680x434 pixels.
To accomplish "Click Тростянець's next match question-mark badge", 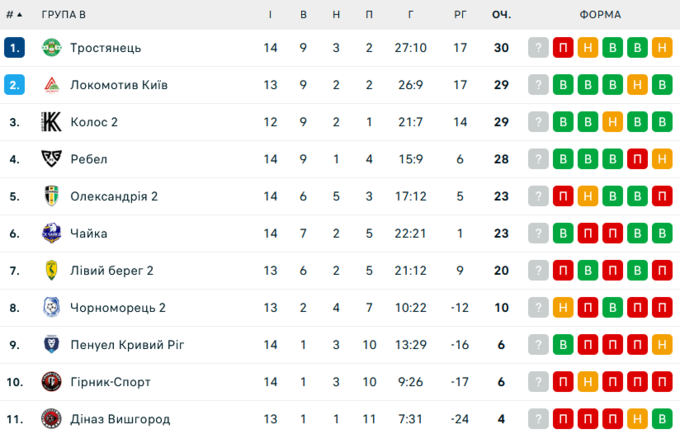I will 539,48.
